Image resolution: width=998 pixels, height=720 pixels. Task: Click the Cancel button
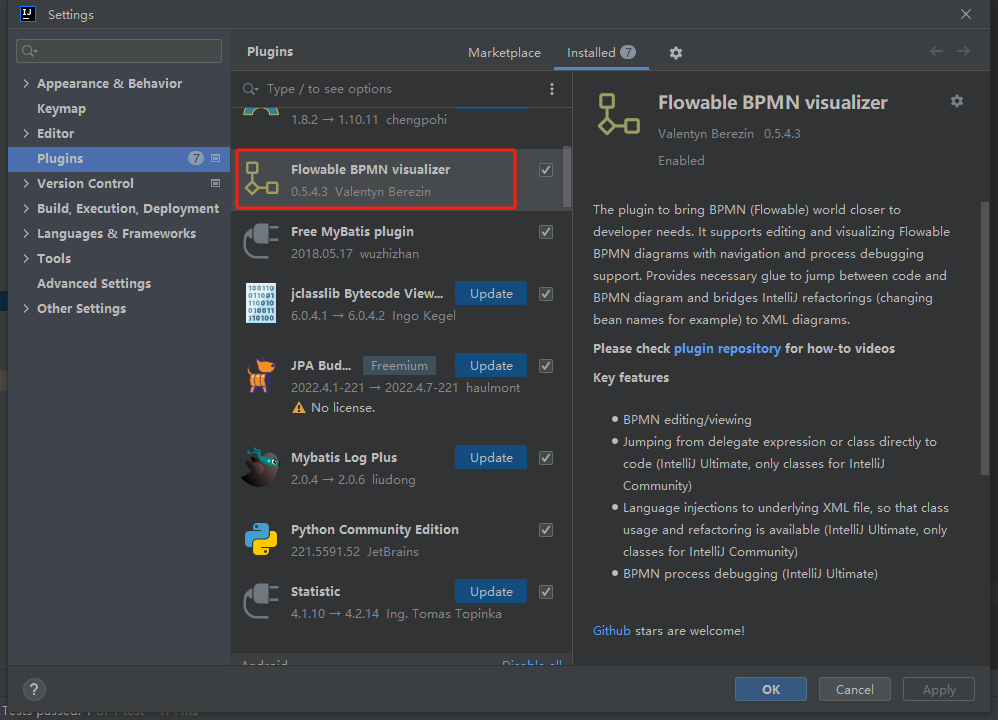(854, 689)
